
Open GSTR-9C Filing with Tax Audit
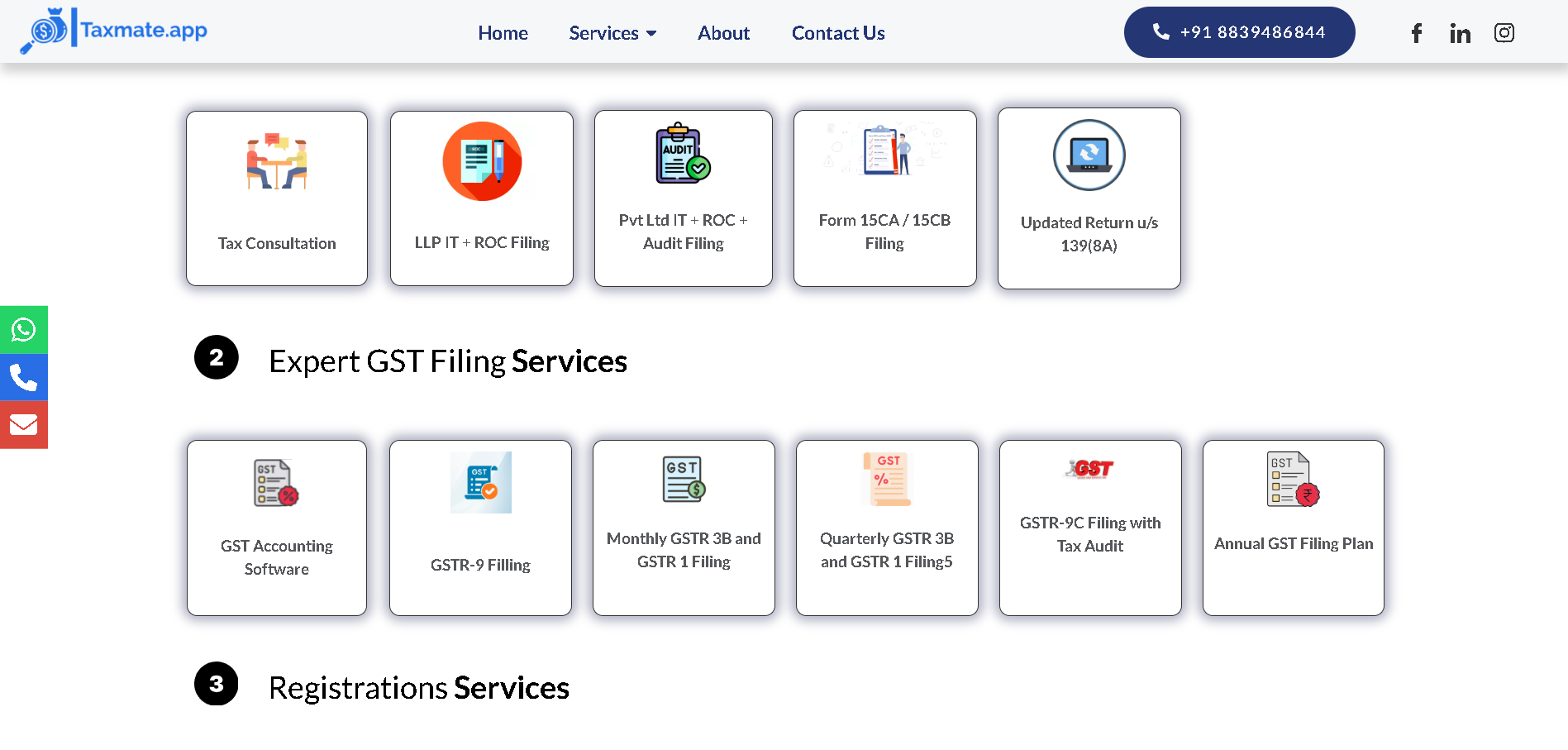(x=1090, y=534)
